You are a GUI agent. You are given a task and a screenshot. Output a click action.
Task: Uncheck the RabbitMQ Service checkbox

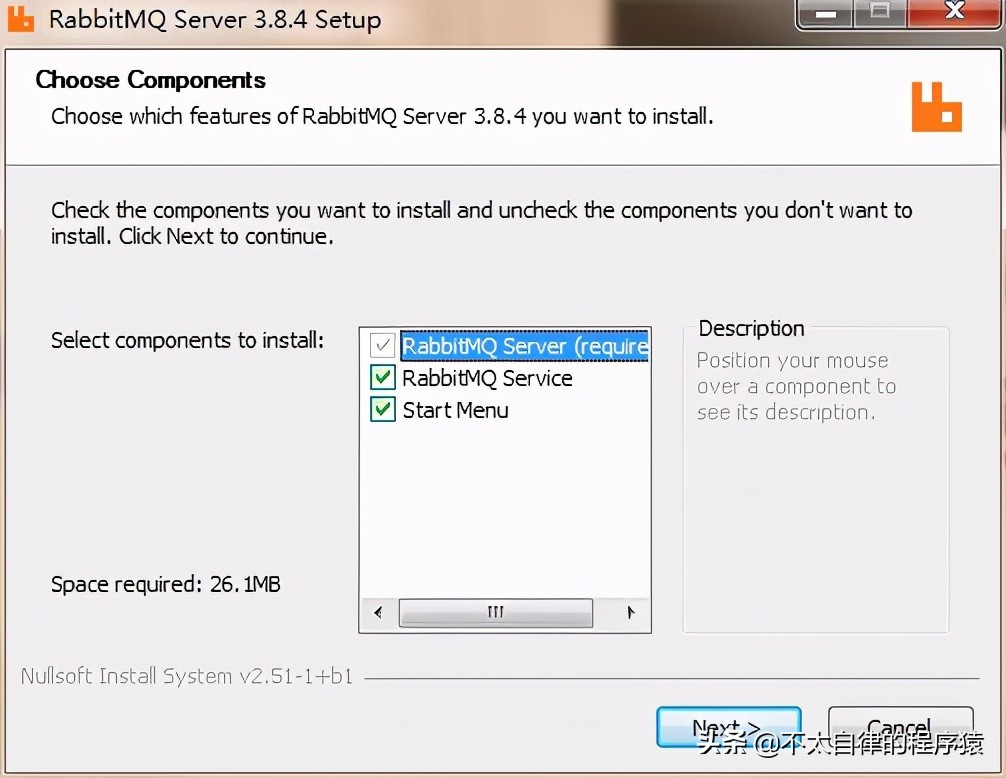[x=382, y=378]
